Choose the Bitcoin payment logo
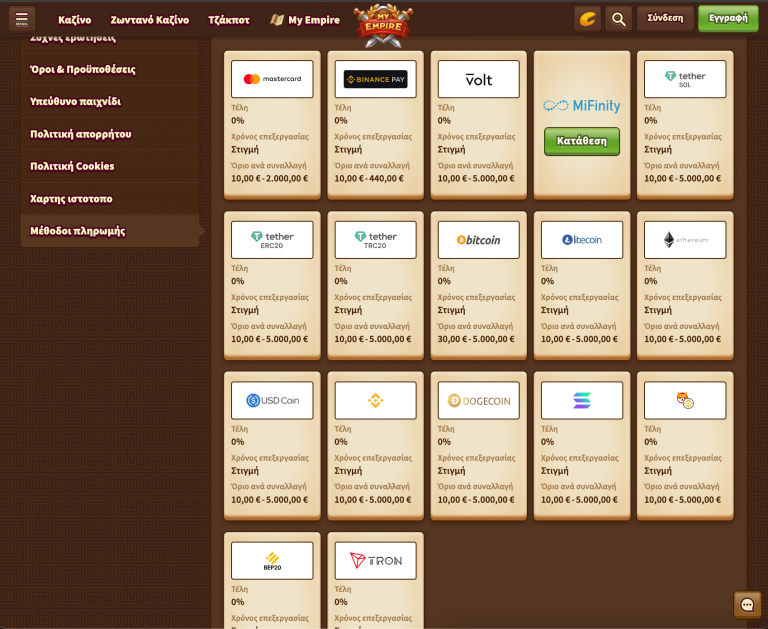 point(478,240)
